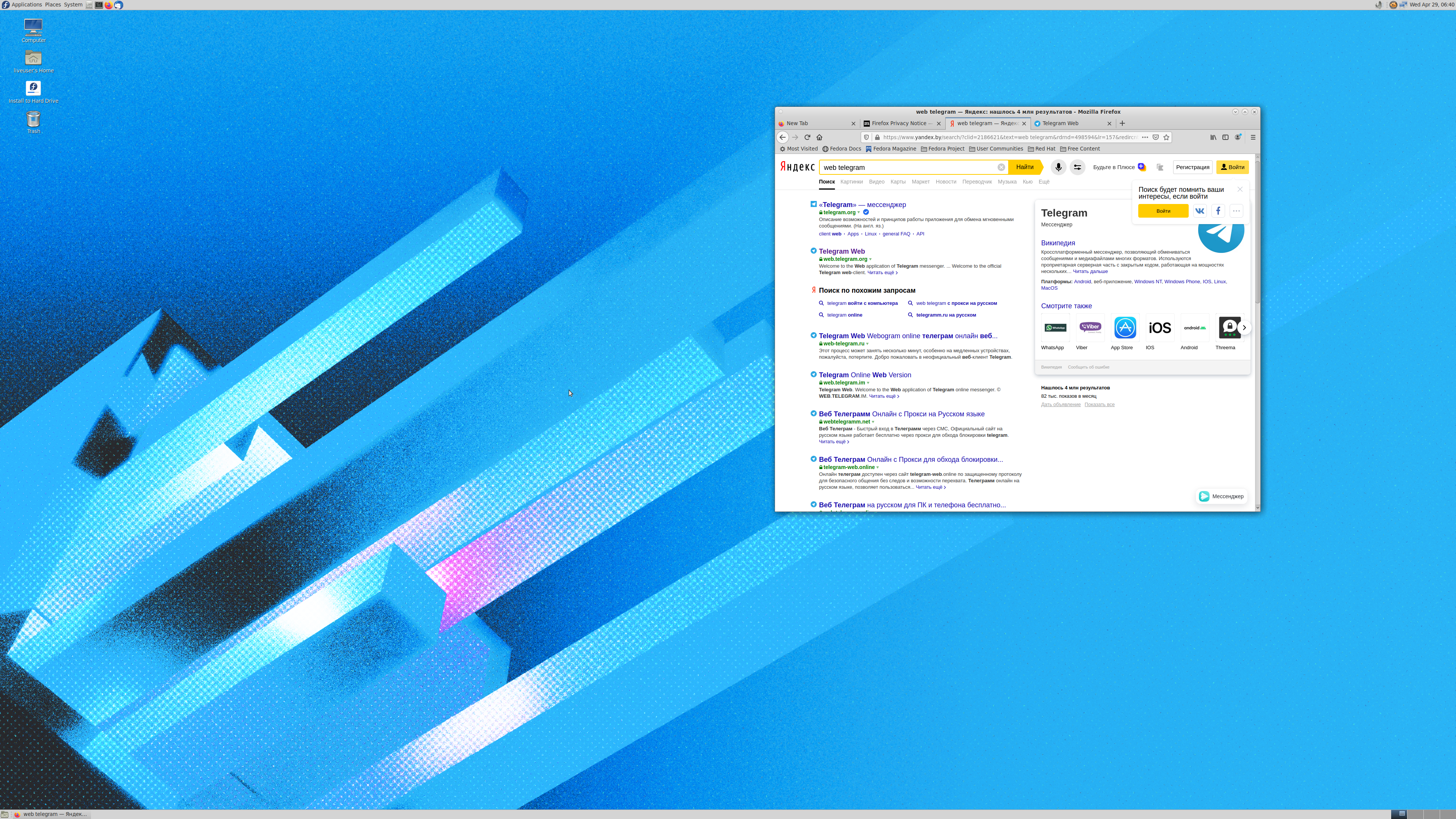Save page to Pocket icon
The width and height of the screenshot is (1456, 819).
pos(1155,137)
